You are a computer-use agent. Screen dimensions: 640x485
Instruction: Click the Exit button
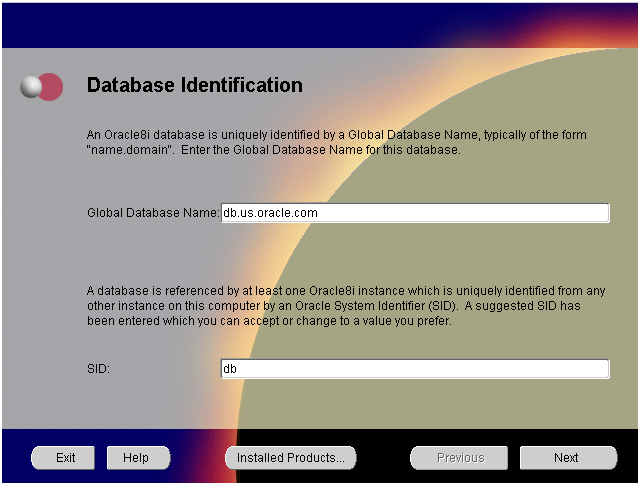[x=63, y=458]
